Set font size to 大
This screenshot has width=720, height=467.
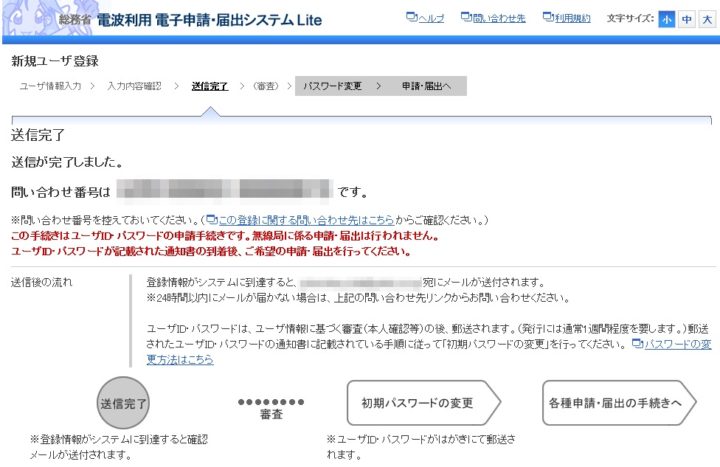705,20
